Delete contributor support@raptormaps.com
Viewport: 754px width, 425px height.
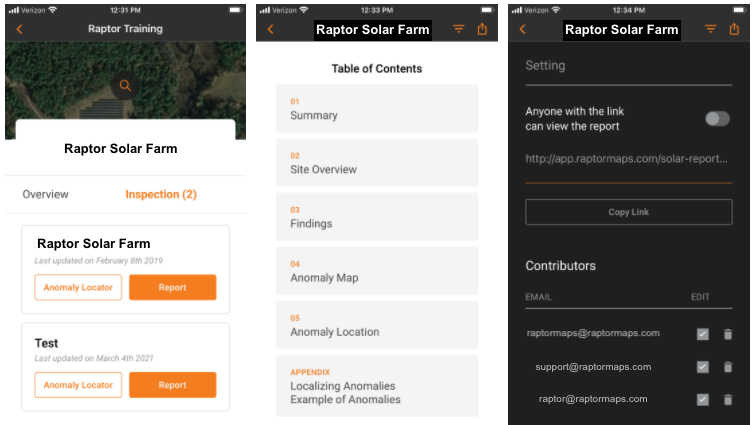tap(728, 367)
